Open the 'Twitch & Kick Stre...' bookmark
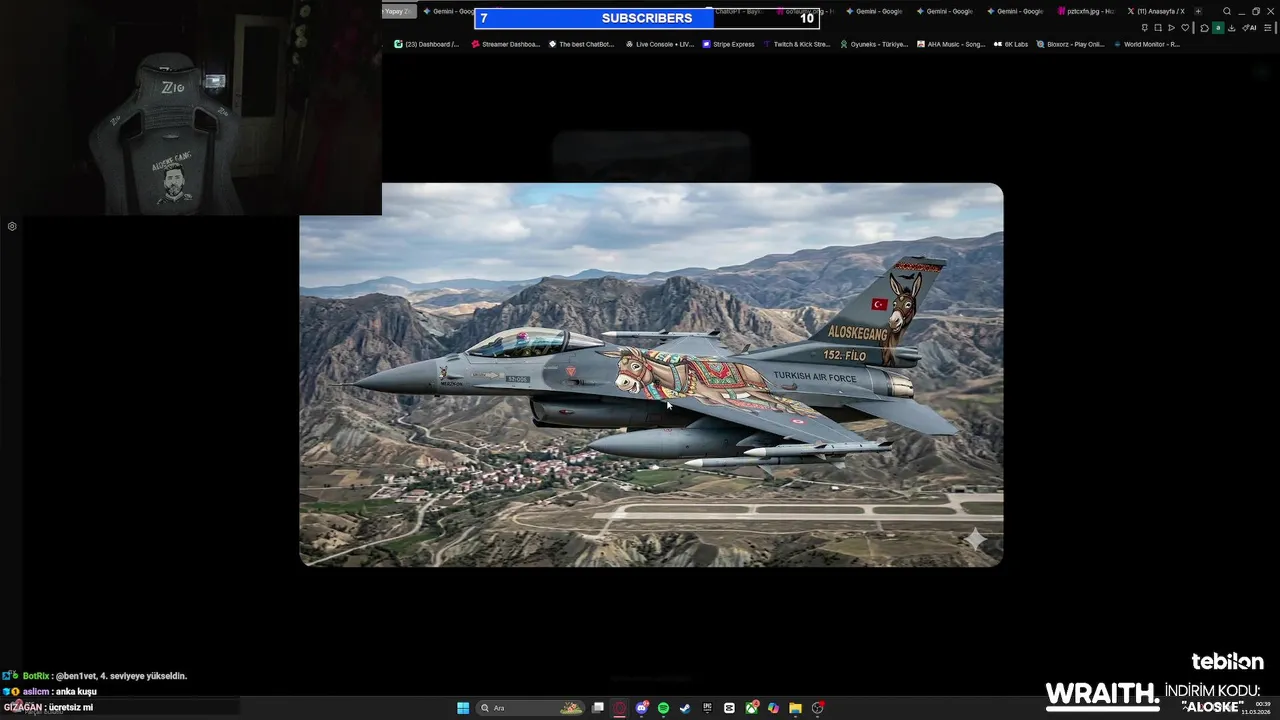Image resolution: width=1280 pixels, height=720 pixels. [x=796, y=44]
